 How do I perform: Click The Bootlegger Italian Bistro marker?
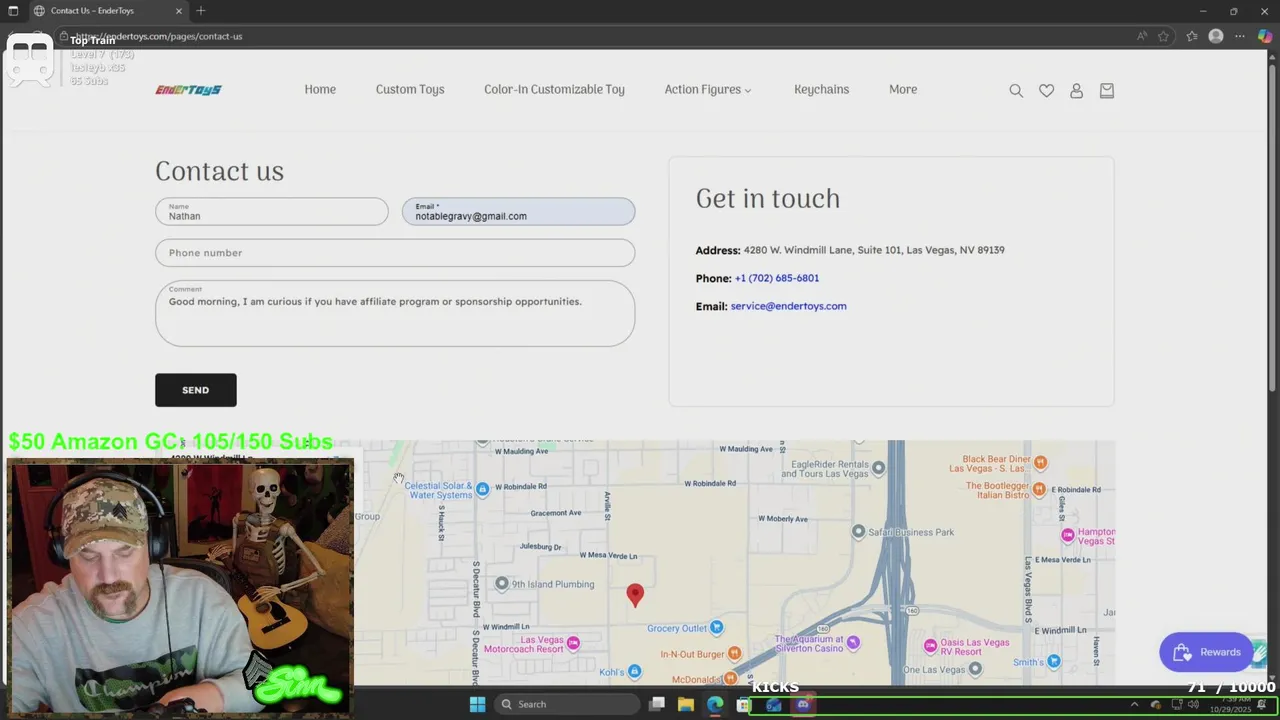(1040, 489)
